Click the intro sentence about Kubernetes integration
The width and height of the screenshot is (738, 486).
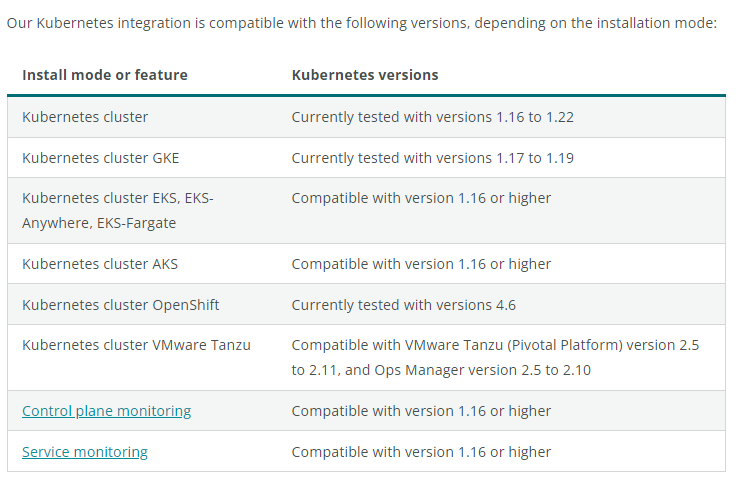[362, 22]
